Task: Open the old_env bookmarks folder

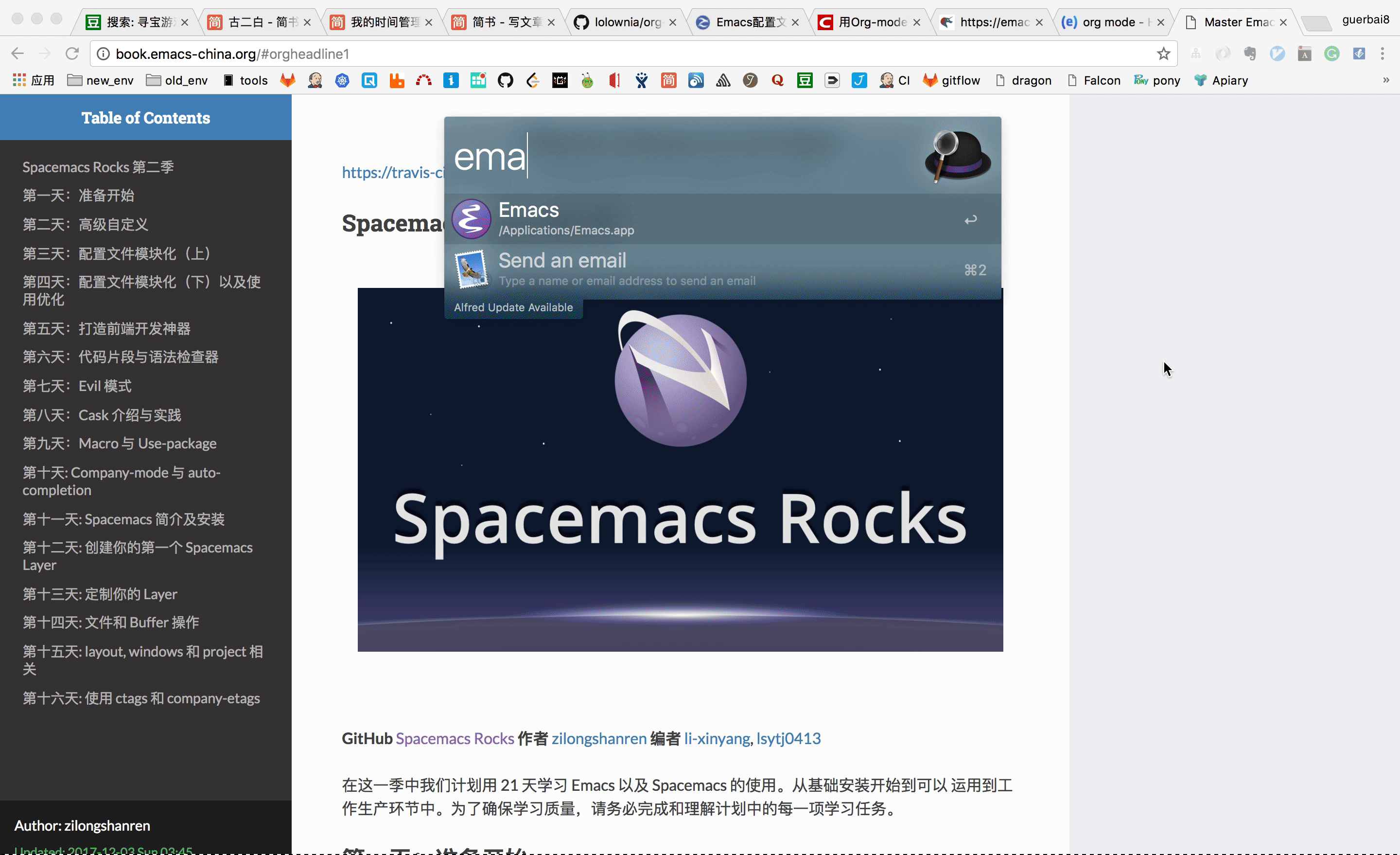Action: (x=177, y=80)
